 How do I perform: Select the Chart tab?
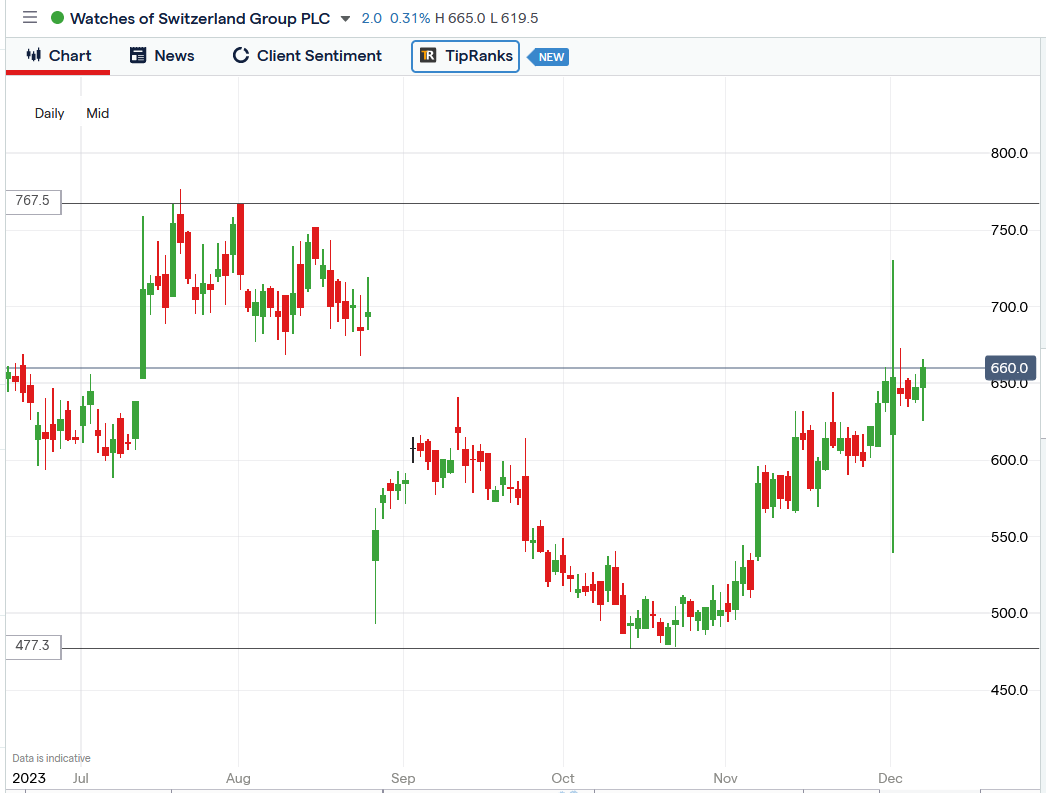coord(58,56)
